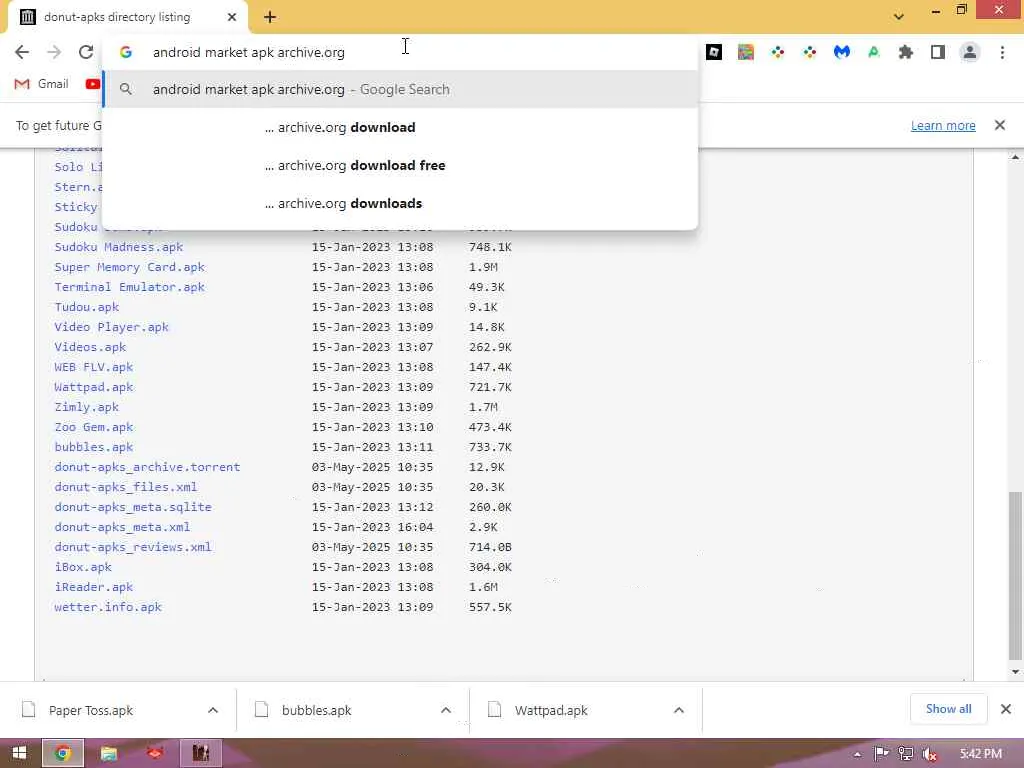Screen dimensions: 1024x768
Task: Open Video Player.apk link
Action: pyautogui.click(x=112, y=327)
